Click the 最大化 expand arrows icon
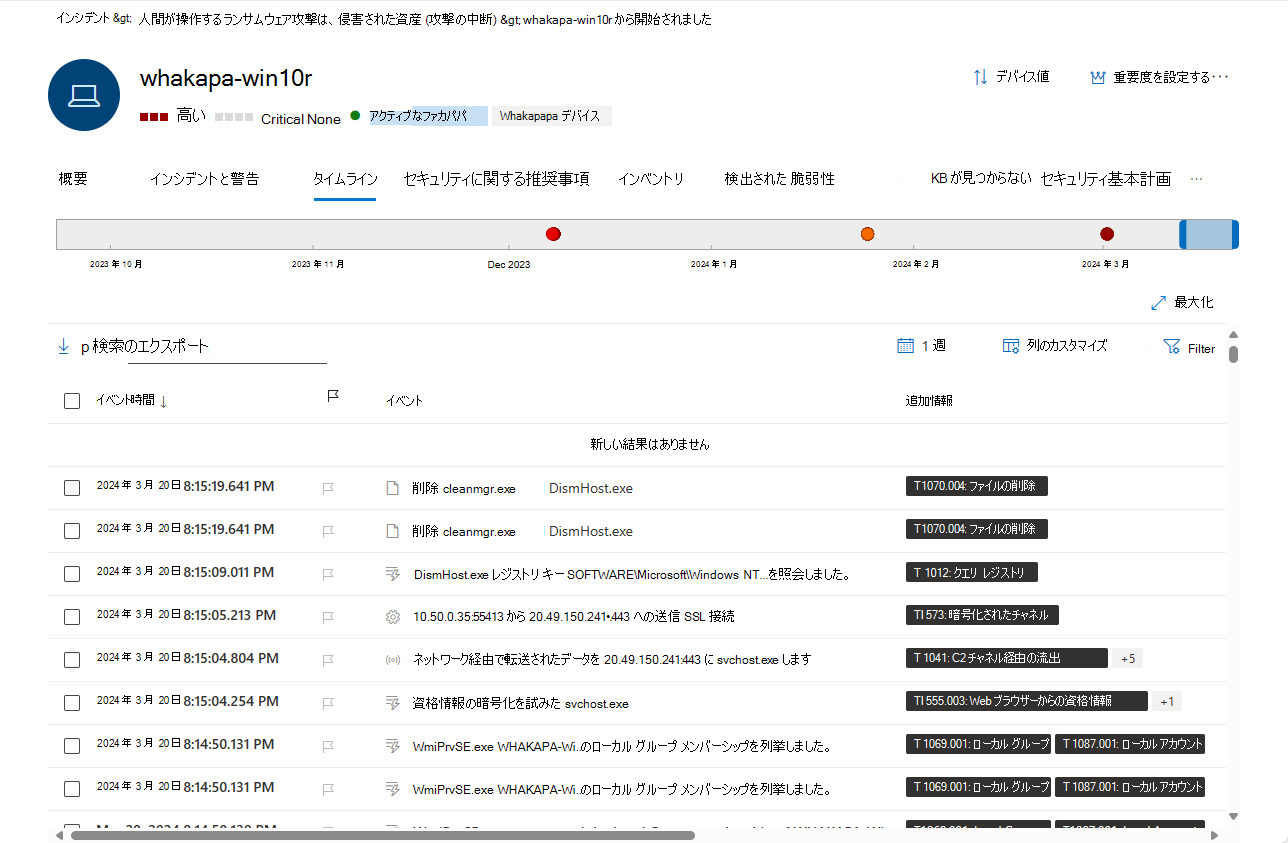 click(x=1159, y=302)
